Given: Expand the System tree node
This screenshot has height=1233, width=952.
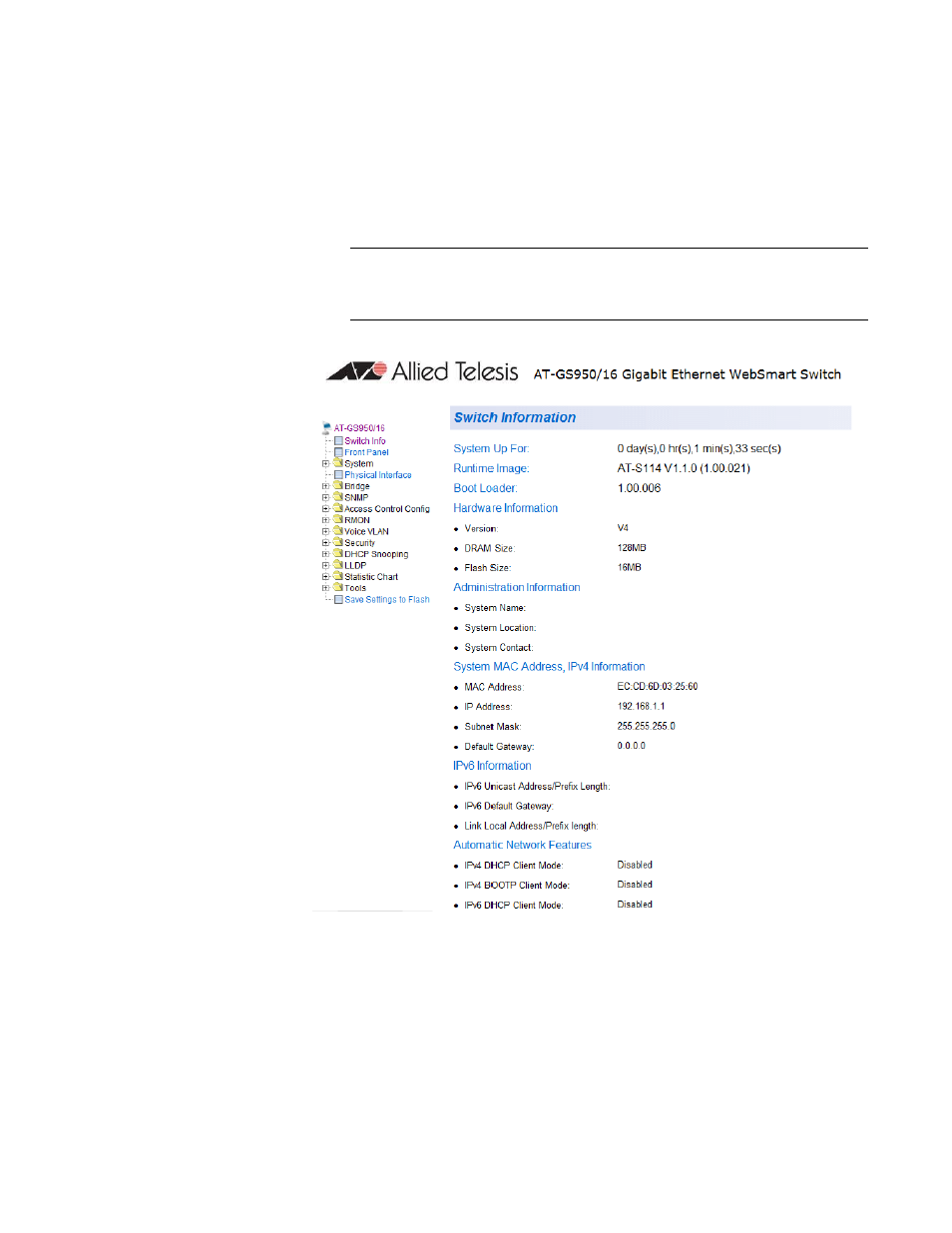Looking at the screenshot, I should [325, 464].
